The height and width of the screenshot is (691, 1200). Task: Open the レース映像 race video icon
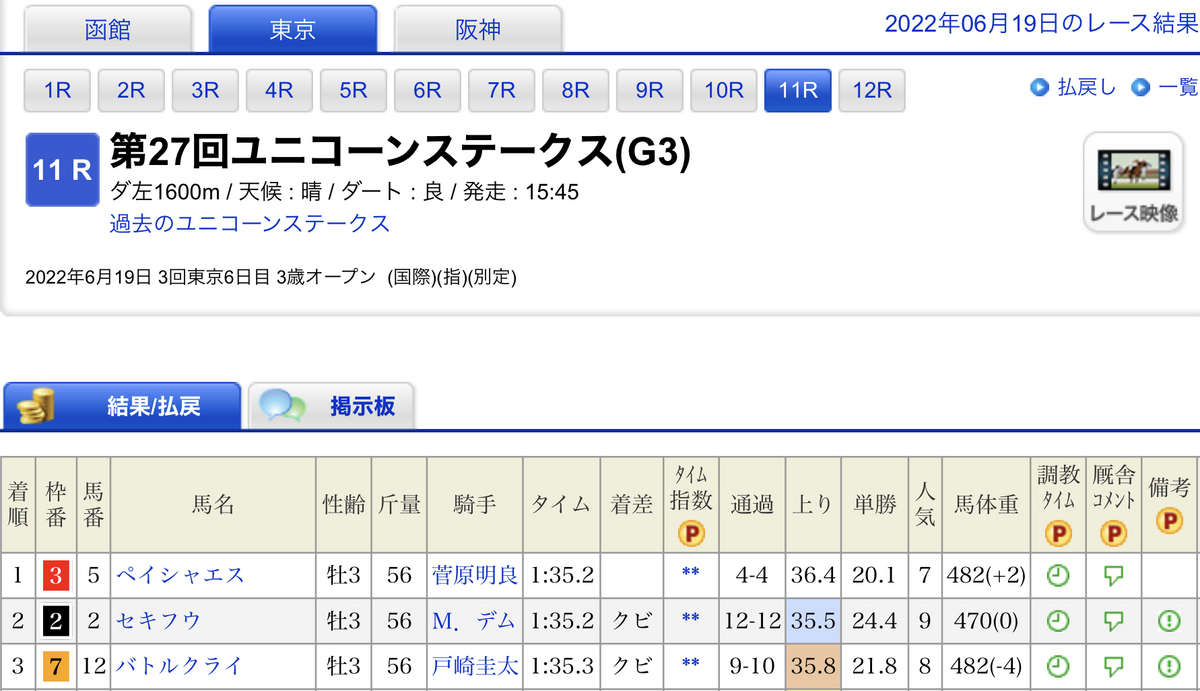(x=1134, y=182)
